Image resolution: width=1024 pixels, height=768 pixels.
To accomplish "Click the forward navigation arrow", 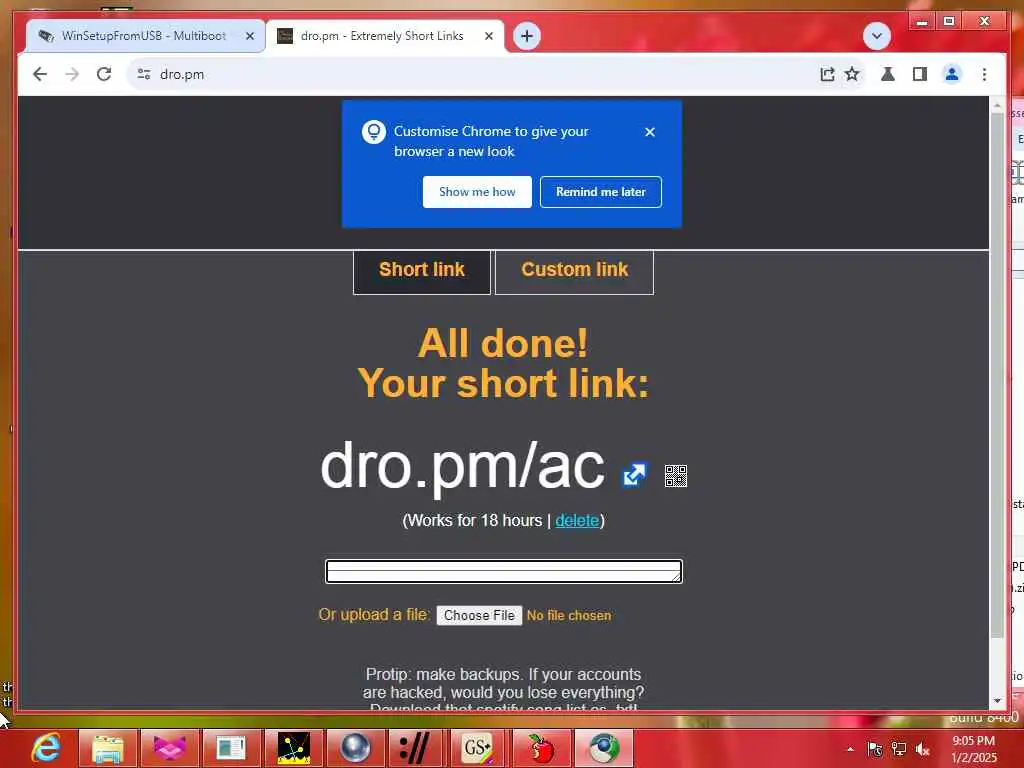I will (x=72, y=74).
